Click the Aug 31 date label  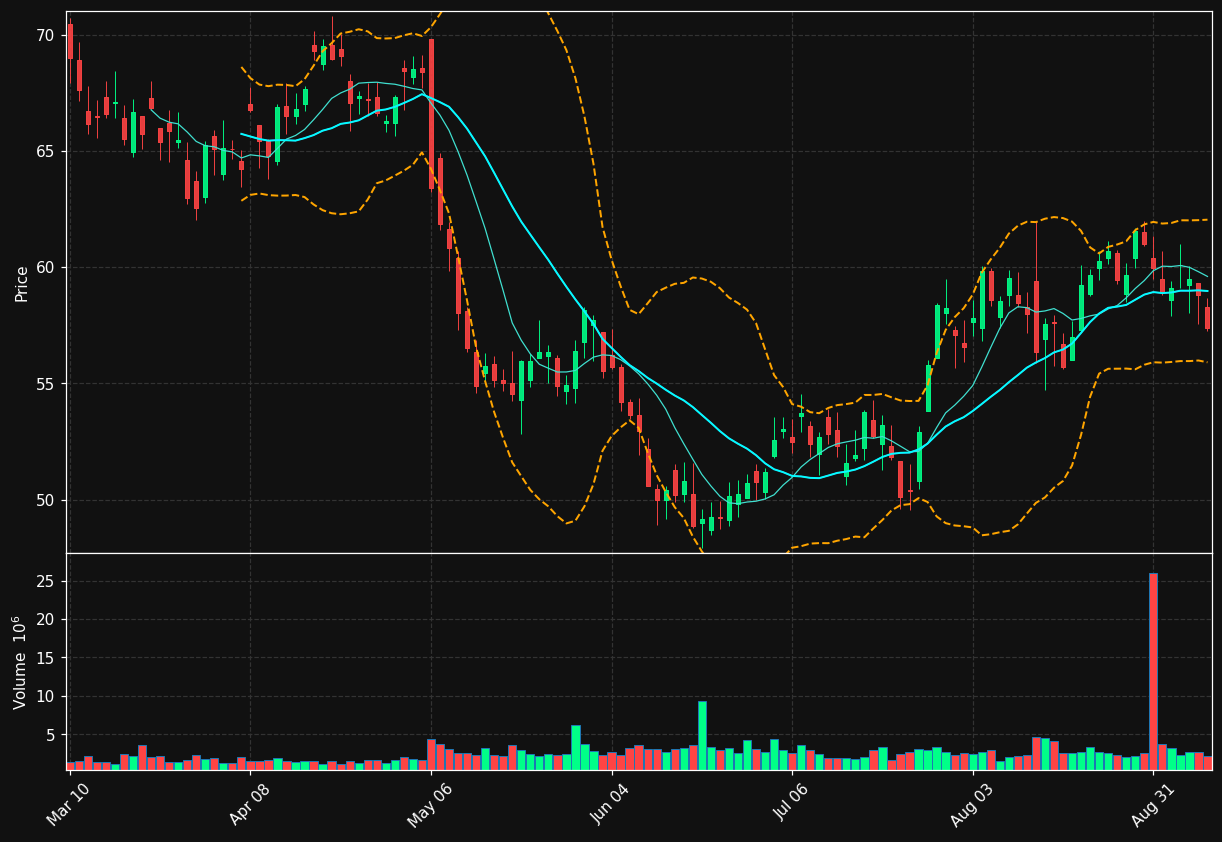point(1153,805)
